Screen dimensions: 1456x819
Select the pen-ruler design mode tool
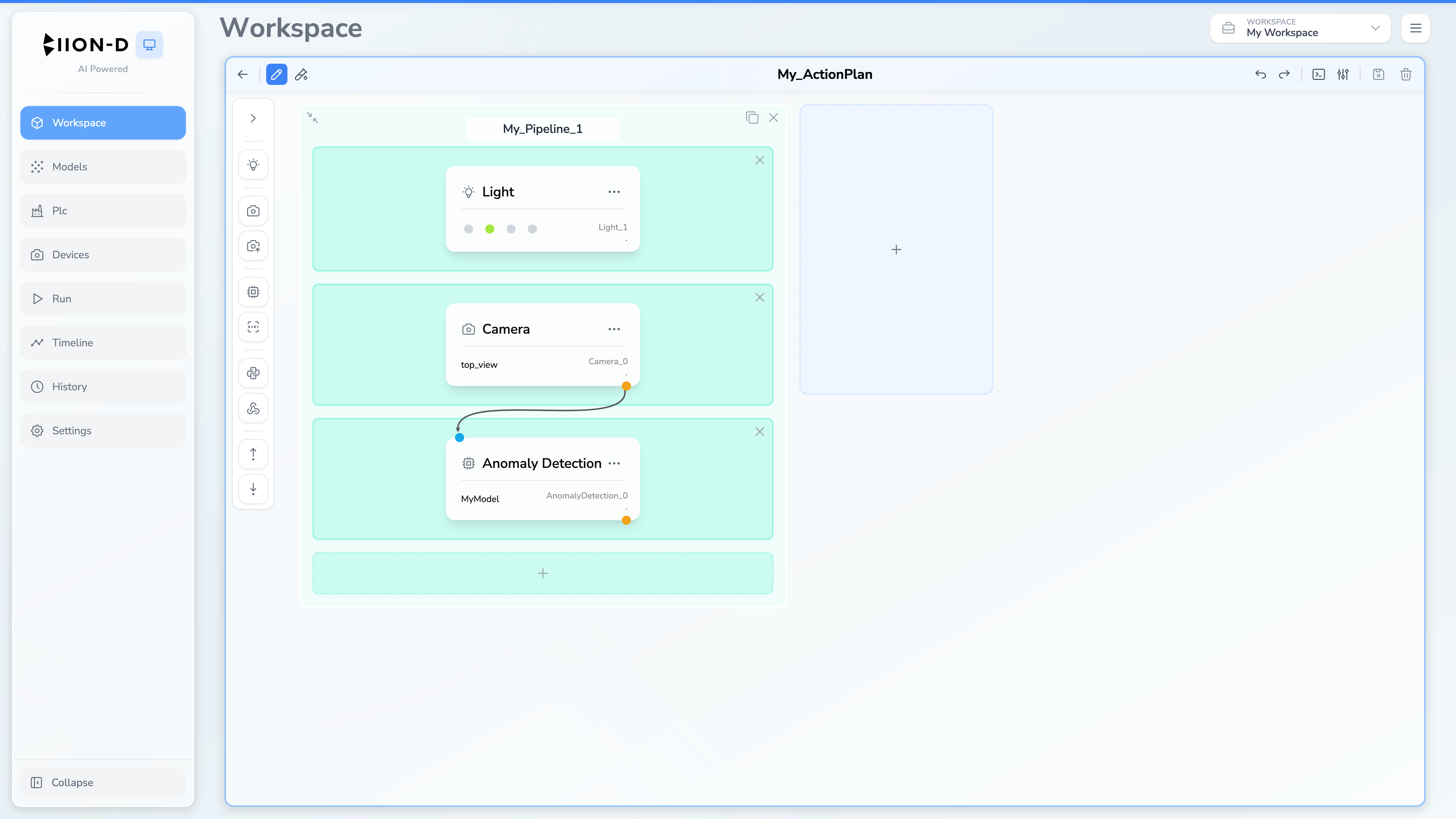click(x=301, y=74)
